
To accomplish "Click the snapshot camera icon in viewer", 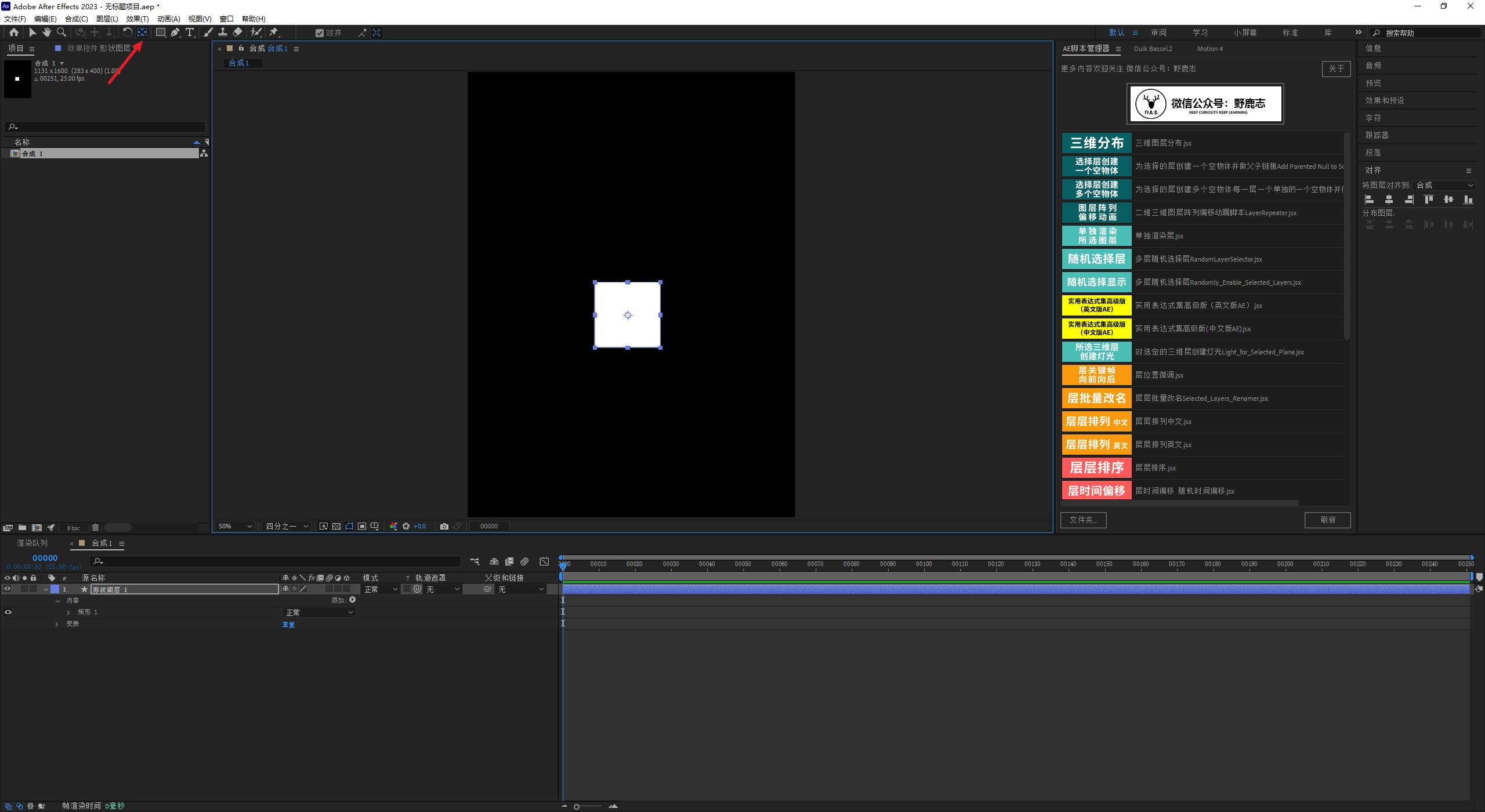I will (x=444, y=526).
